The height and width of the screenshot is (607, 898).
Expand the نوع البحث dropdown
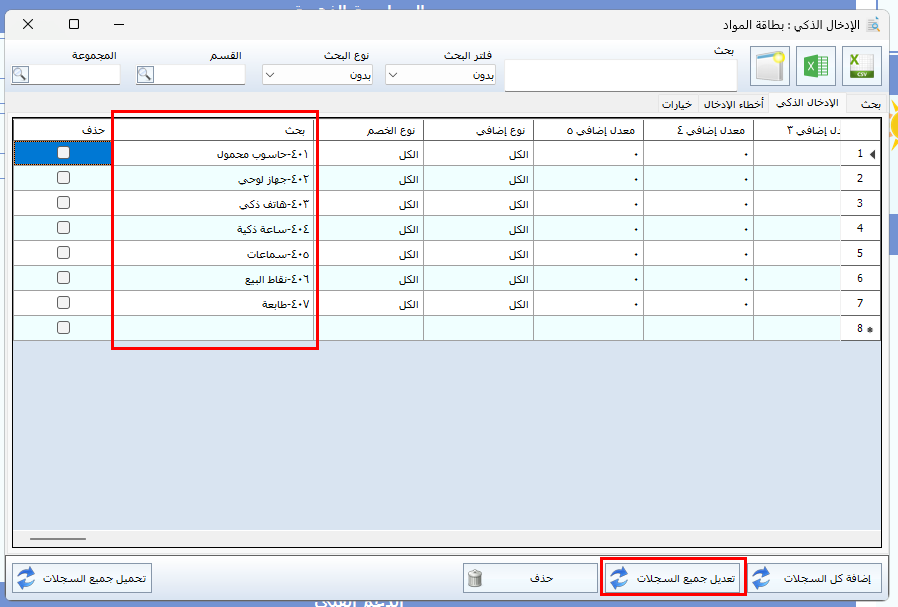click(x=317, y=75)
